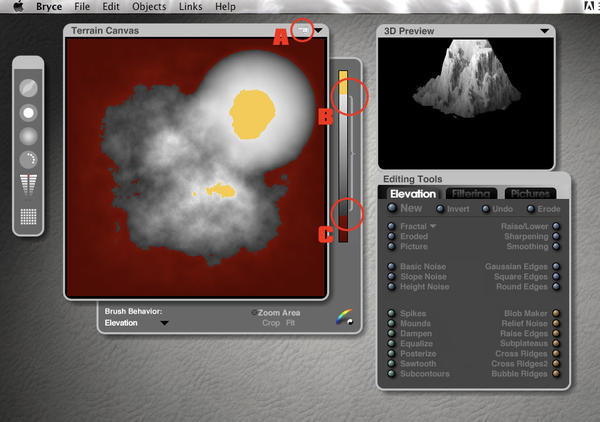Click the white brush hardness control
The image size is (600, 422).
[28, 113]
